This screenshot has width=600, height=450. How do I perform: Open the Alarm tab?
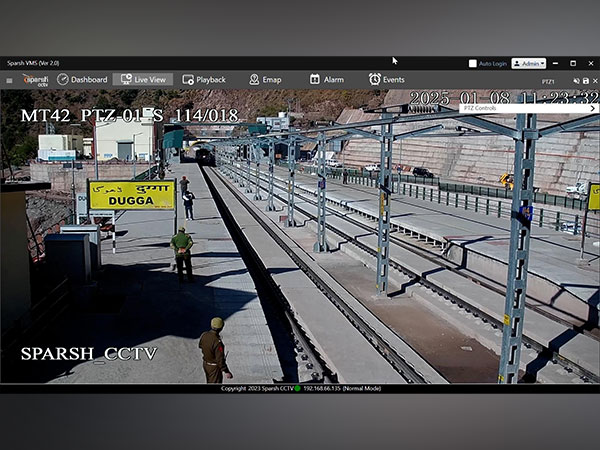326,80
